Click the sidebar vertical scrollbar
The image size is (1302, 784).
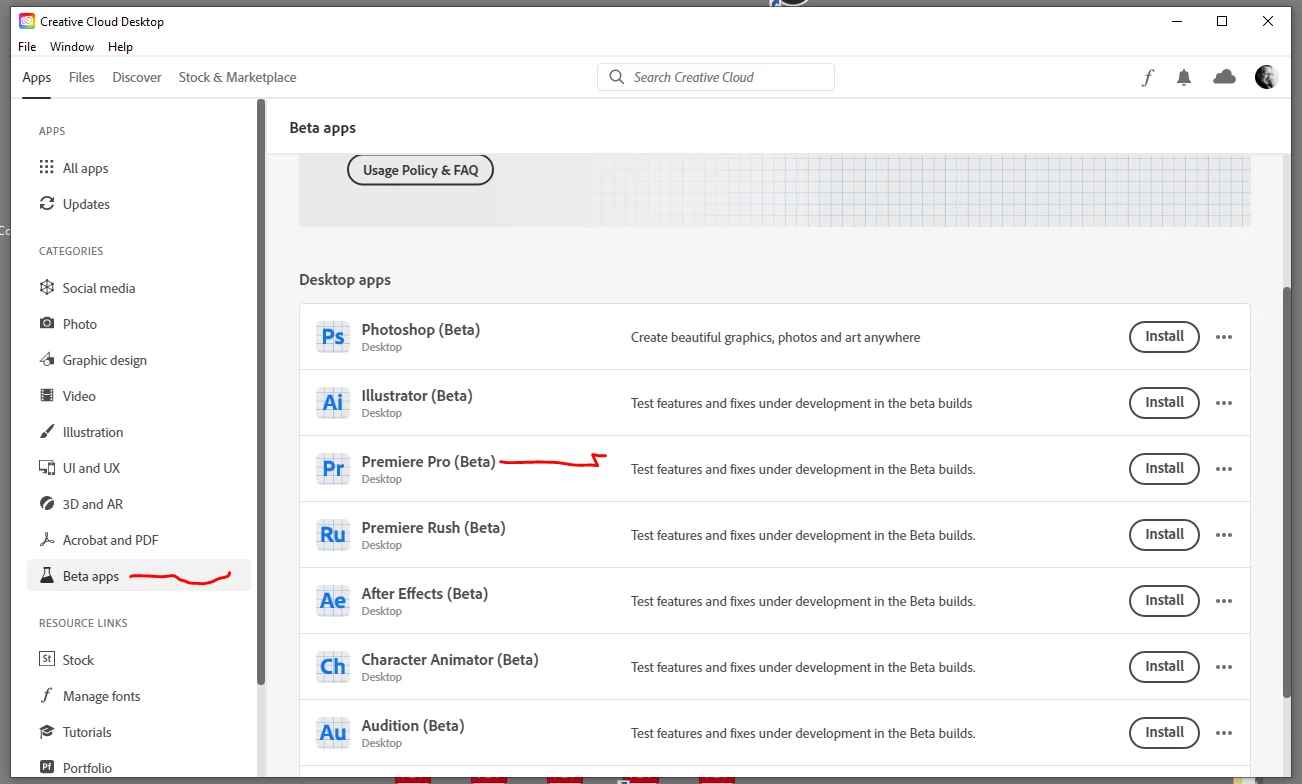point(261,391)
